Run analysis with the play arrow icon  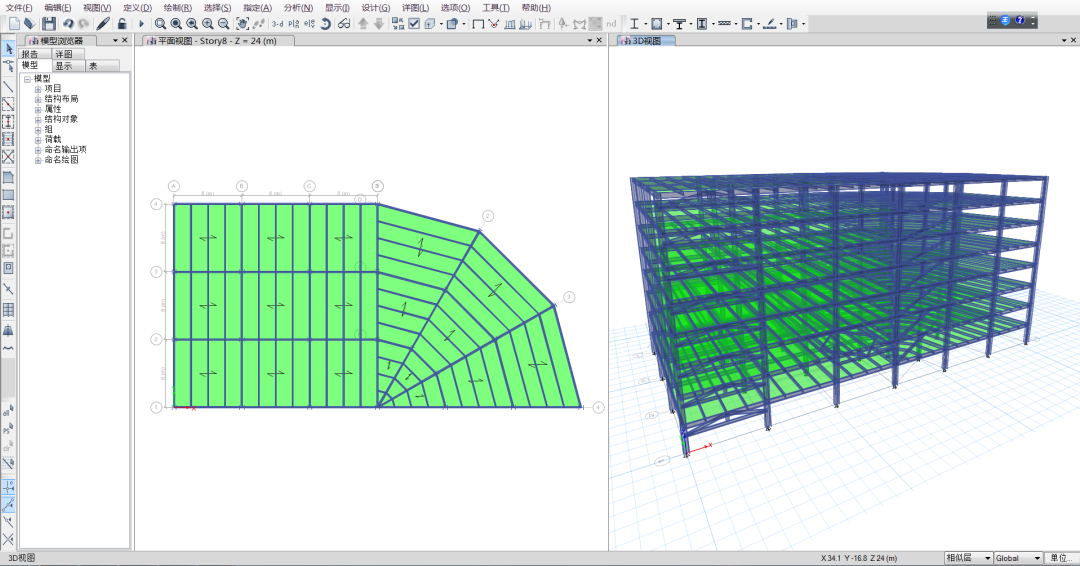[x=141, y=23]
